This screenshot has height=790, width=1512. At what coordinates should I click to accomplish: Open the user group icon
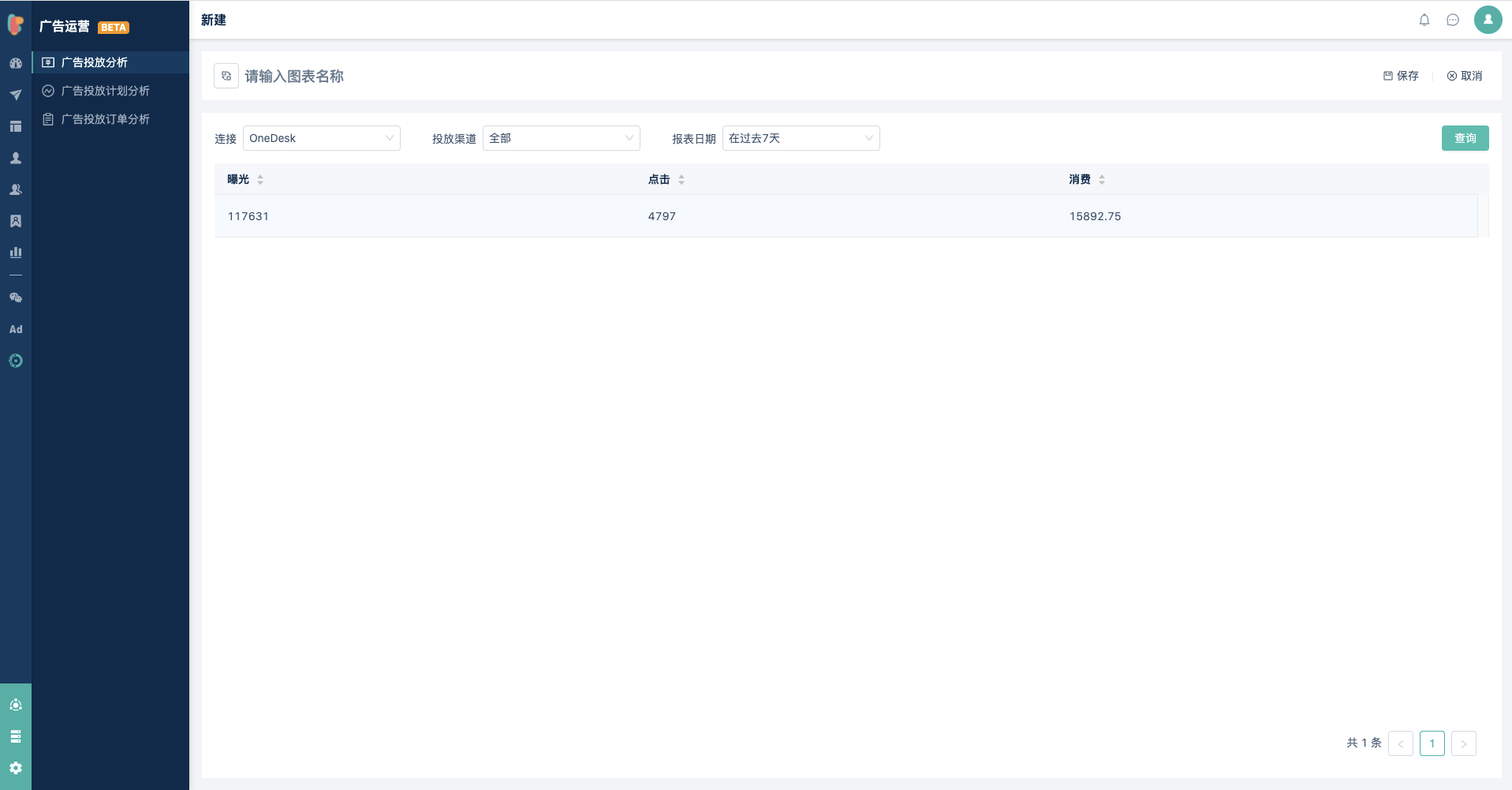(16, 189)
